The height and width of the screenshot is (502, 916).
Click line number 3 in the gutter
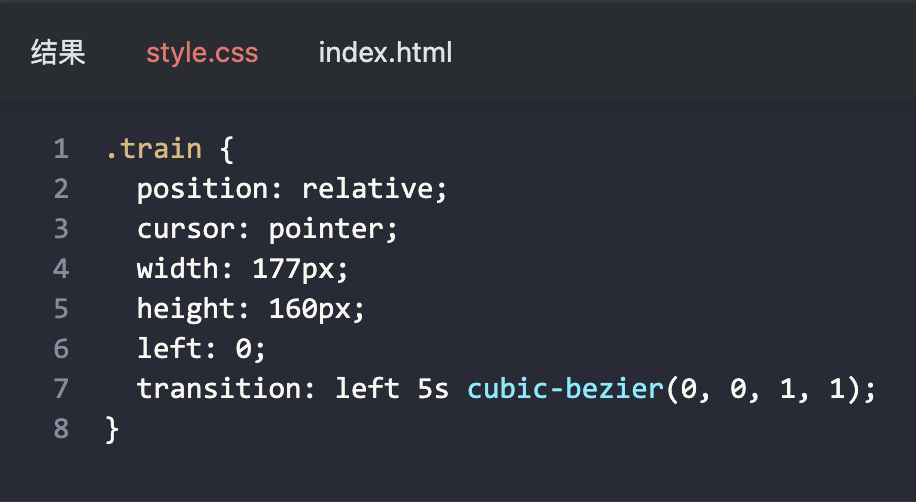[61, 229]
